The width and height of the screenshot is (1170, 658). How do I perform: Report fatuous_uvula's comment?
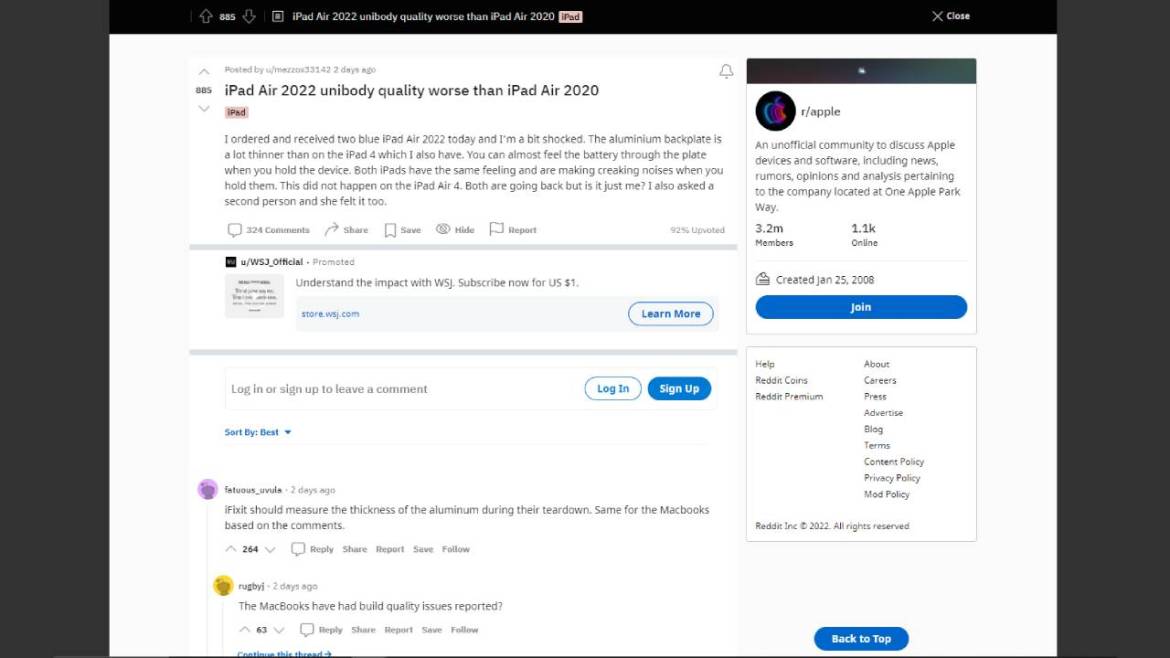point(390,549)
